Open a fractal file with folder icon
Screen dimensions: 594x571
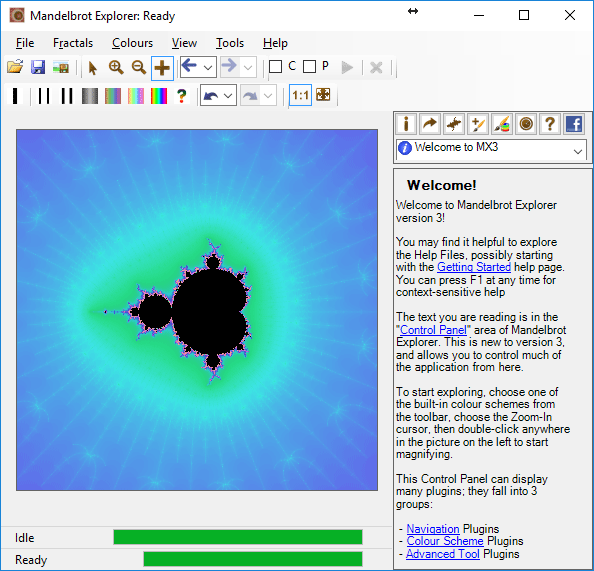15,67
